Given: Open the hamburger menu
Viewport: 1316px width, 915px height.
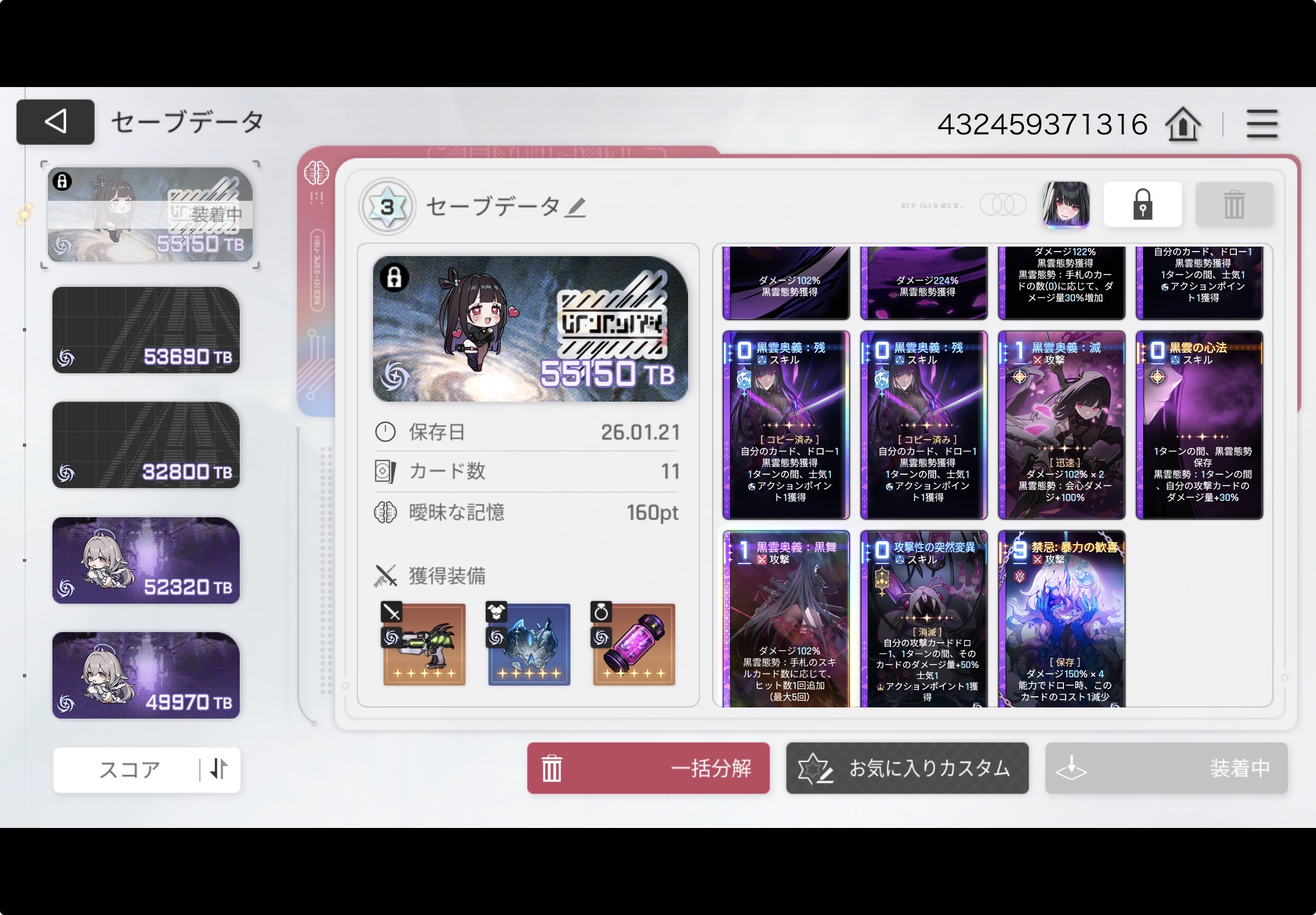Looking at the screenshot, I should click(1262, 124).
